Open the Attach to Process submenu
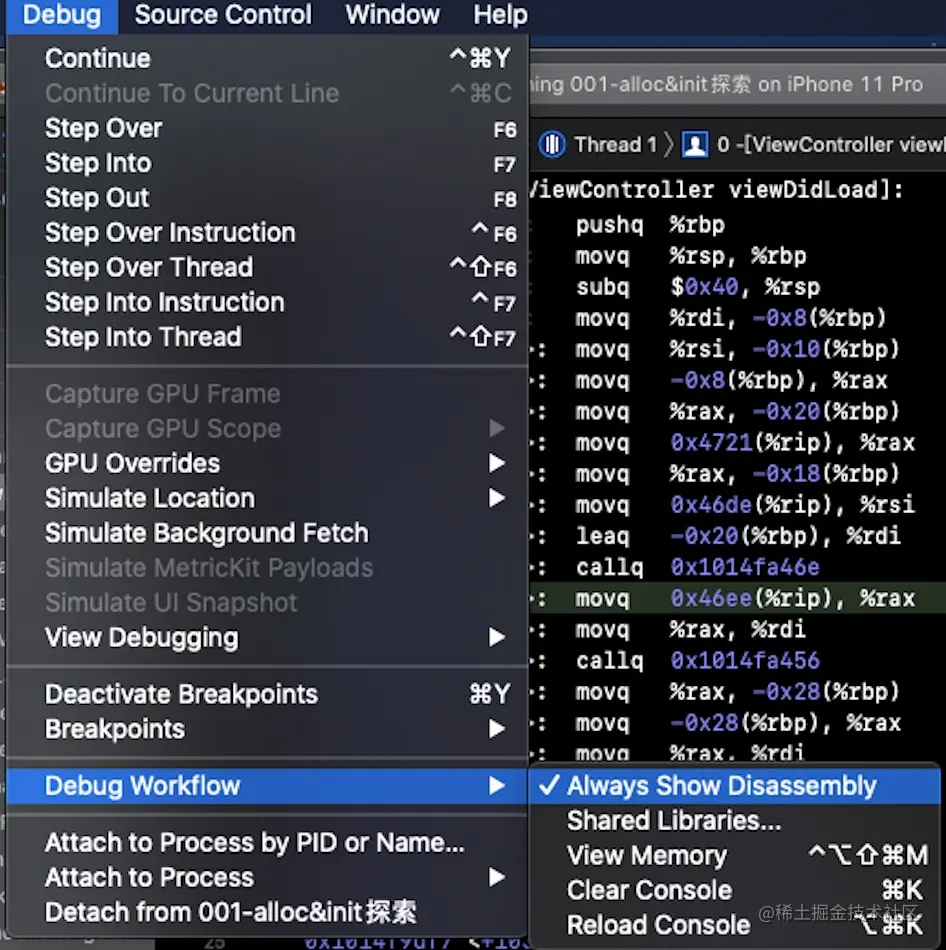This screenshot has width=946, height=950. [150, 877]
